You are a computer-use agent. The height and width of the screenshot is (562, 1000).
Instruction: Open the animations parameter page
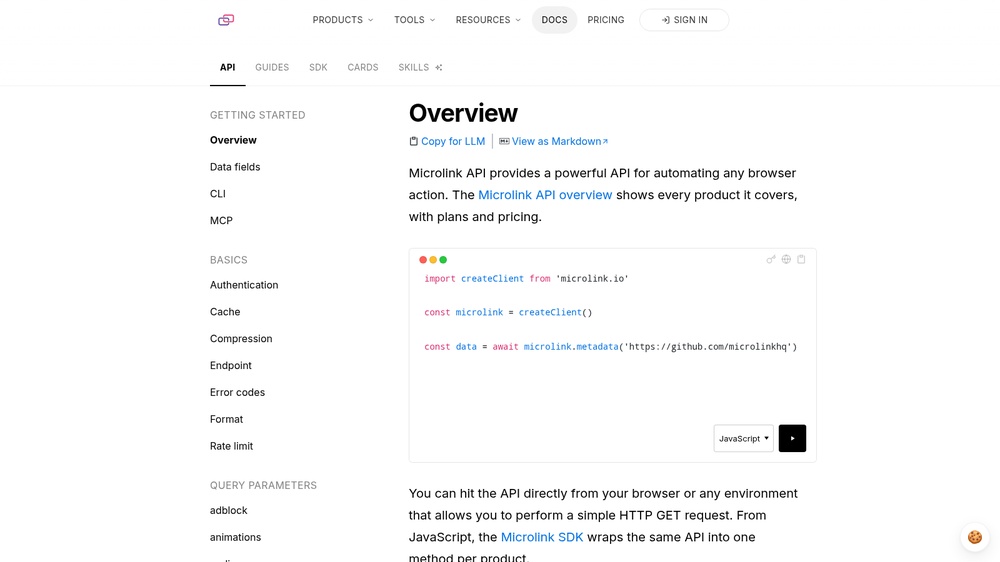pos(235,537)
